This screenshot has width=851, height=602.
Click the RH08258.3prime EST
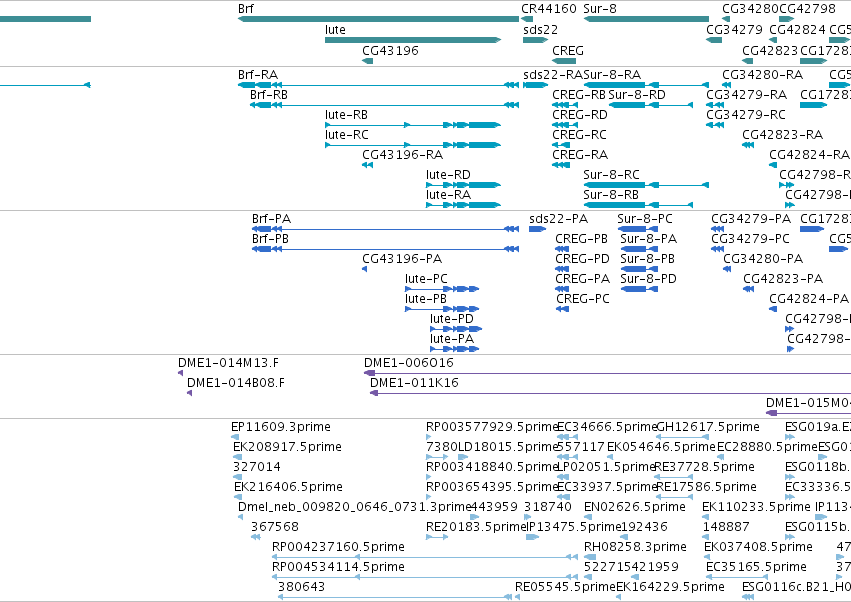click(x=590, y=556)
